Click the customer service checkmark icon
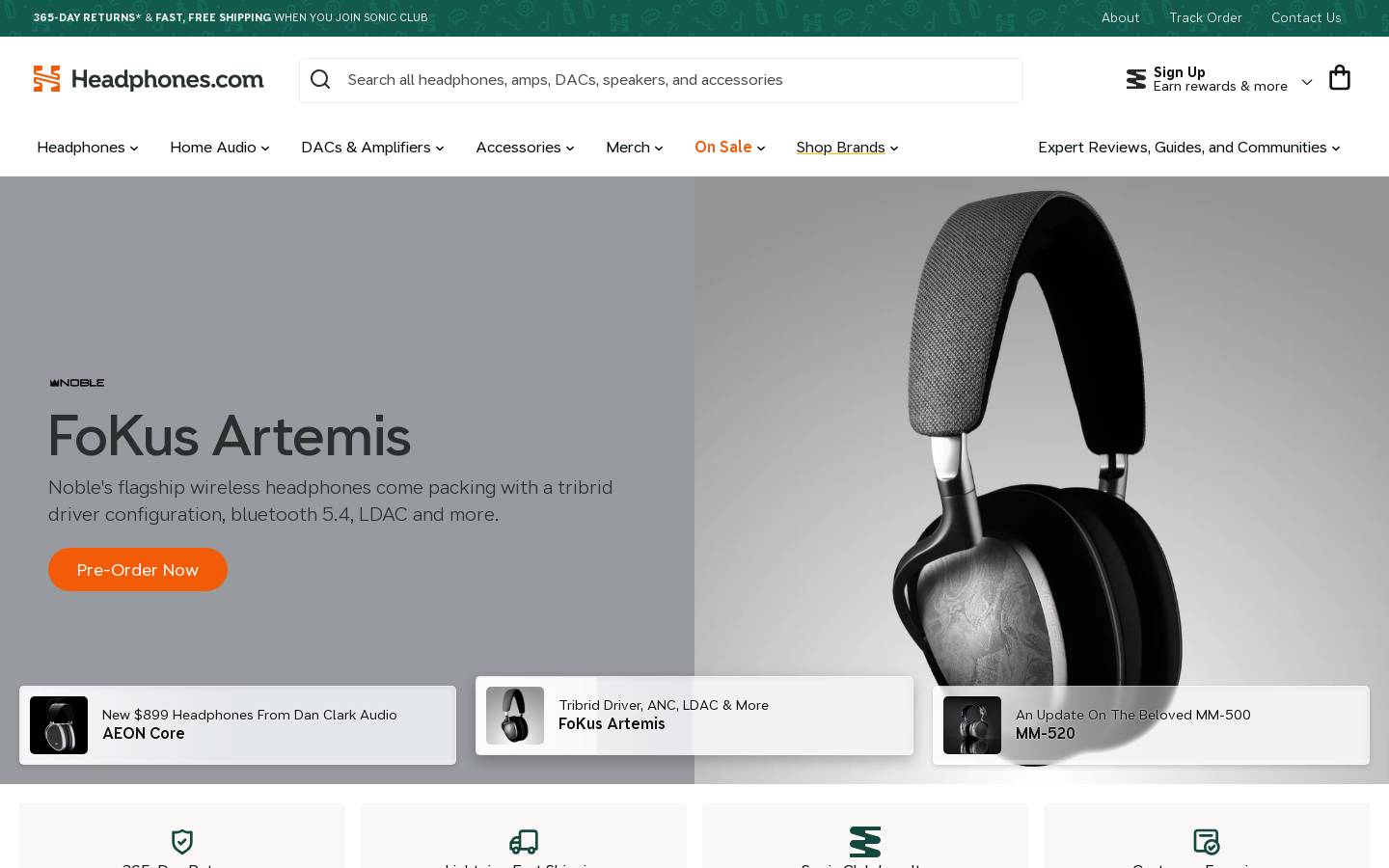 (x=1206, y=841)
